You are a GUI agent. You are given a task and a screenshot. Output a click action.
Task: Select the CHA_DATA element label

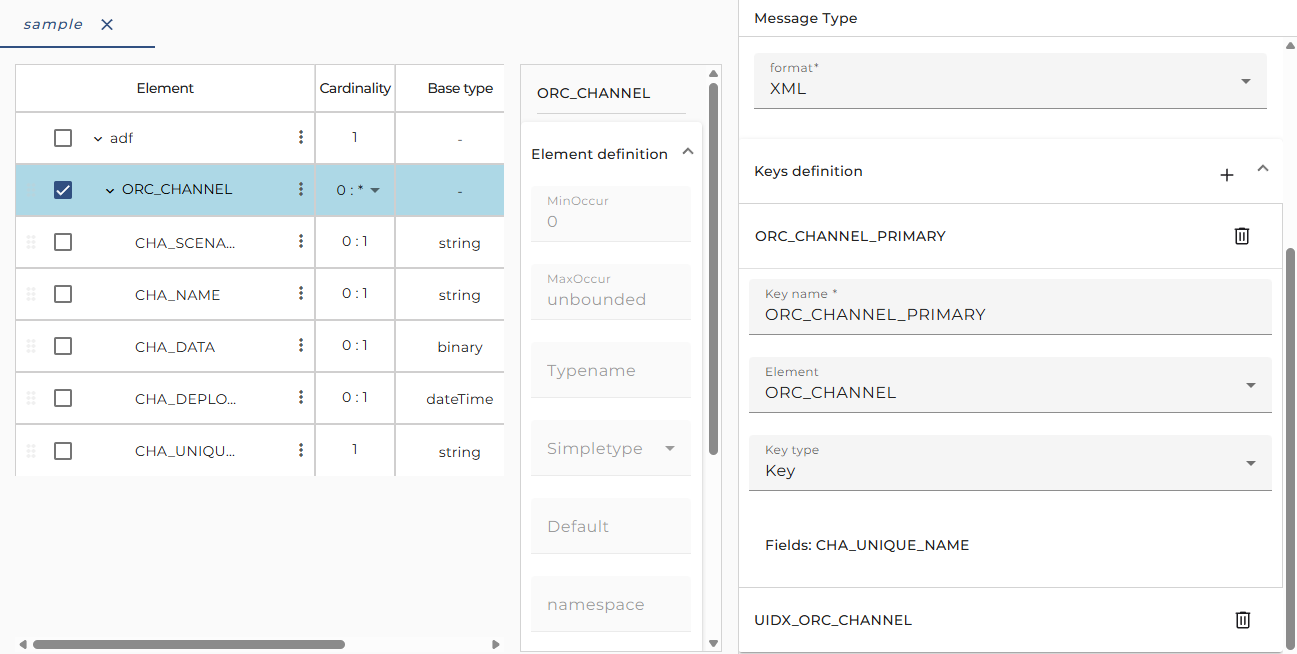point(175,347)
